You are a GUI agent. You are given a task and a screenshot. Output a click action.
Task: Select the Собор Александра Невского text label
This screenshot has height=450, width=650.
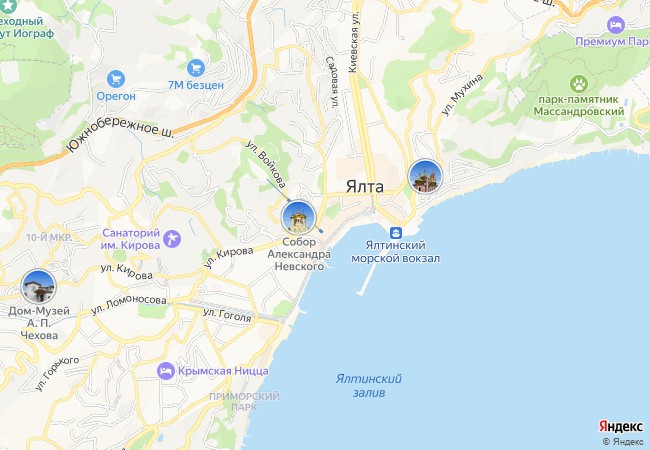click(x=299, y=254)
